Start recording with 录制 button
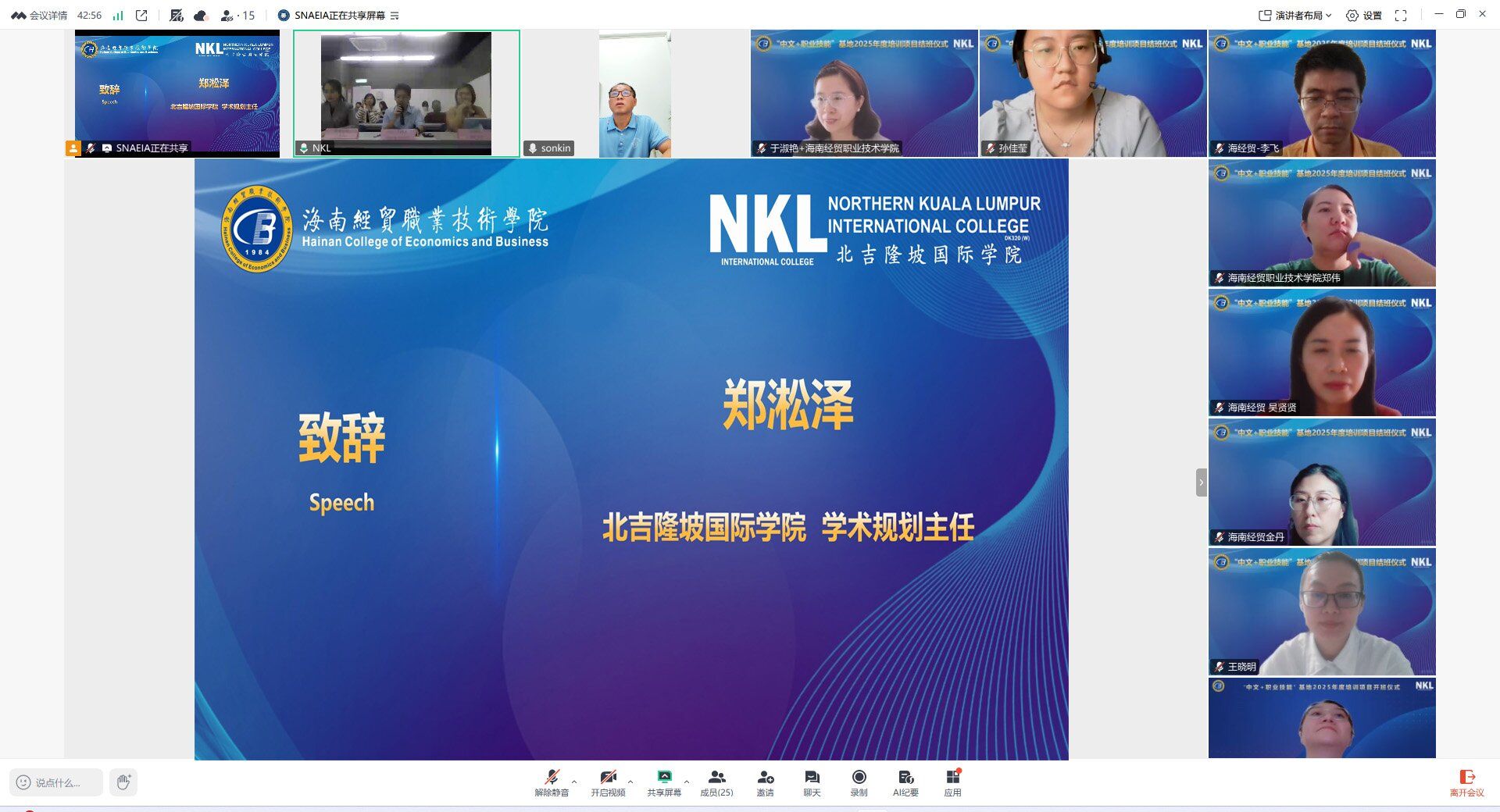The height and width of the screenshot is (812, 1500). click(x=859, y=782)
